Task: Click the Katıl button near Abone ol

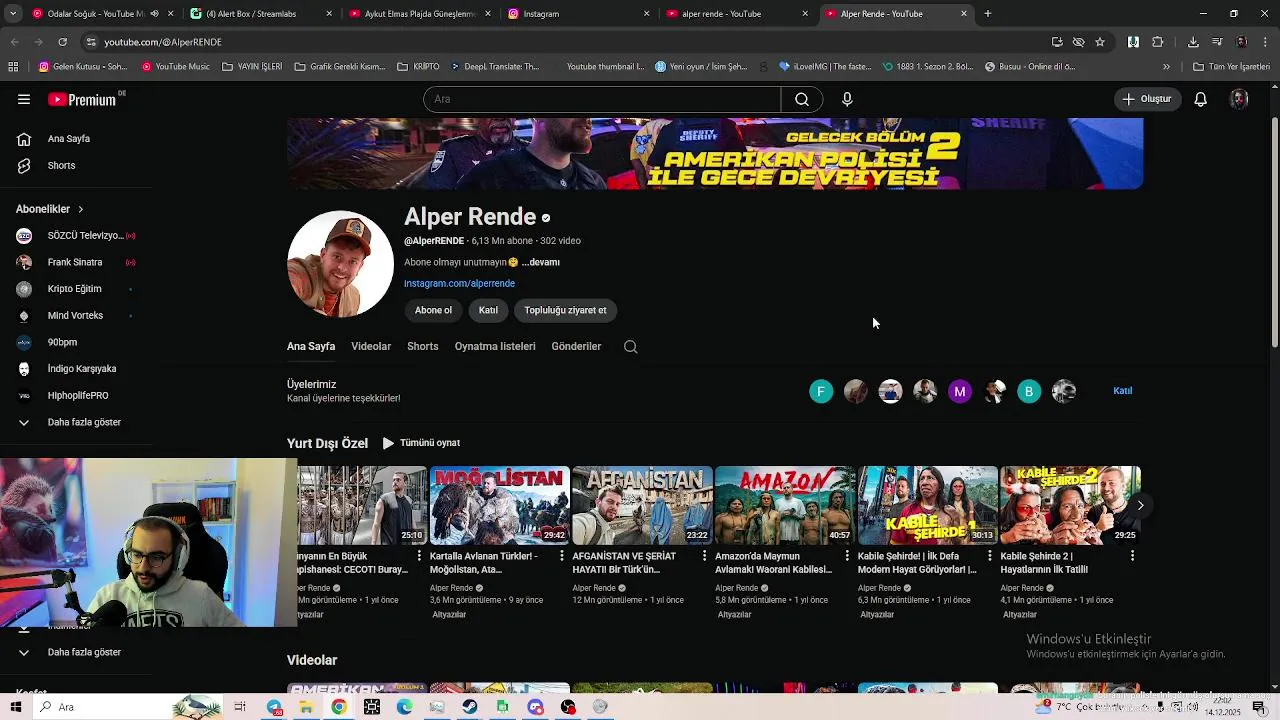Action: 488,310
